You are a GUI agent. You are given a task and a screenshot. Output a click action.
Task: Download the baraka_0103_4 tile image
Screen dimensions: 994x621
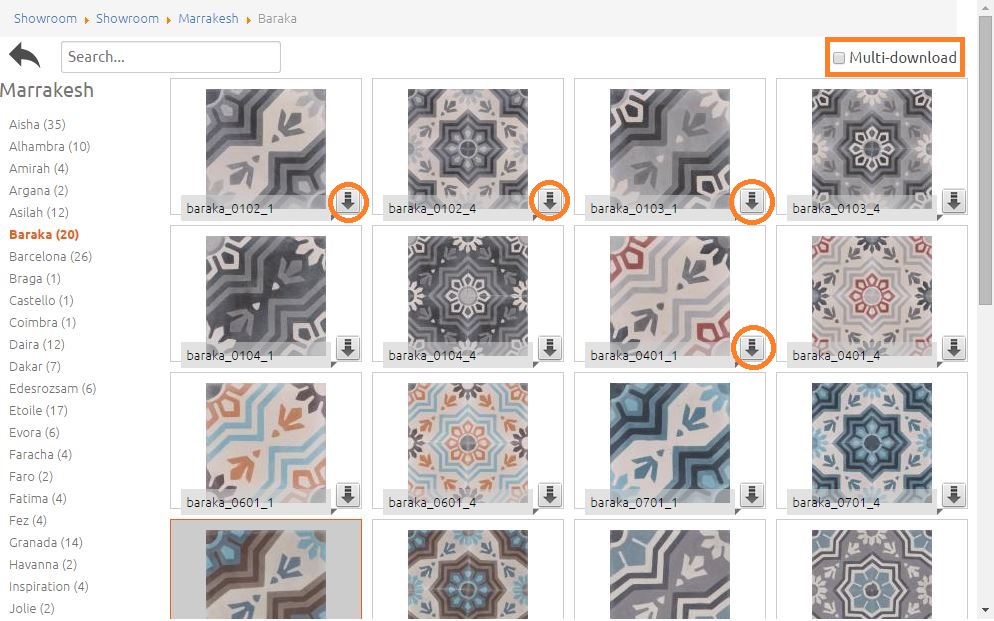click(954, 201)
